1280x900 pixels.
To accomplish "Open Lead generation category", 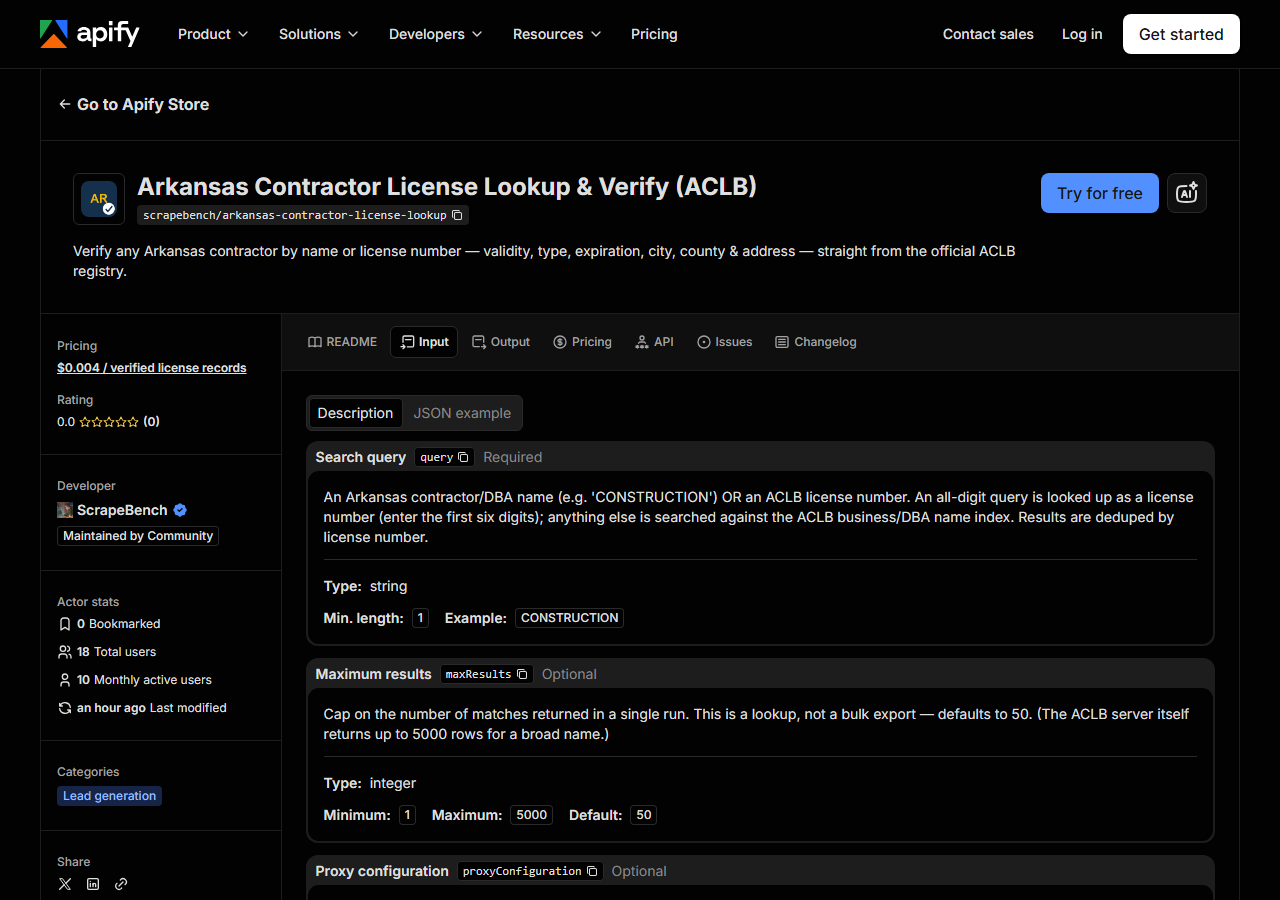I will point(109,796).
